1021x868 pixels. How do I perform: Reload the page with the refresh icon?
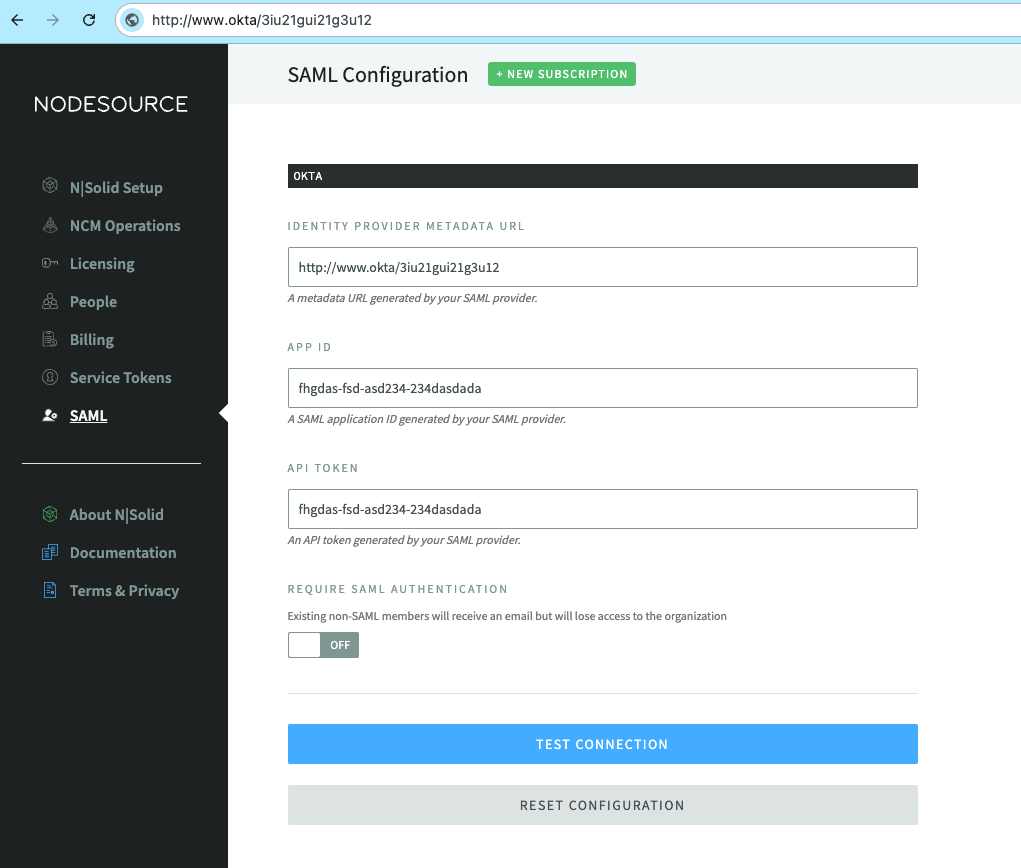(x=89, y=20)
